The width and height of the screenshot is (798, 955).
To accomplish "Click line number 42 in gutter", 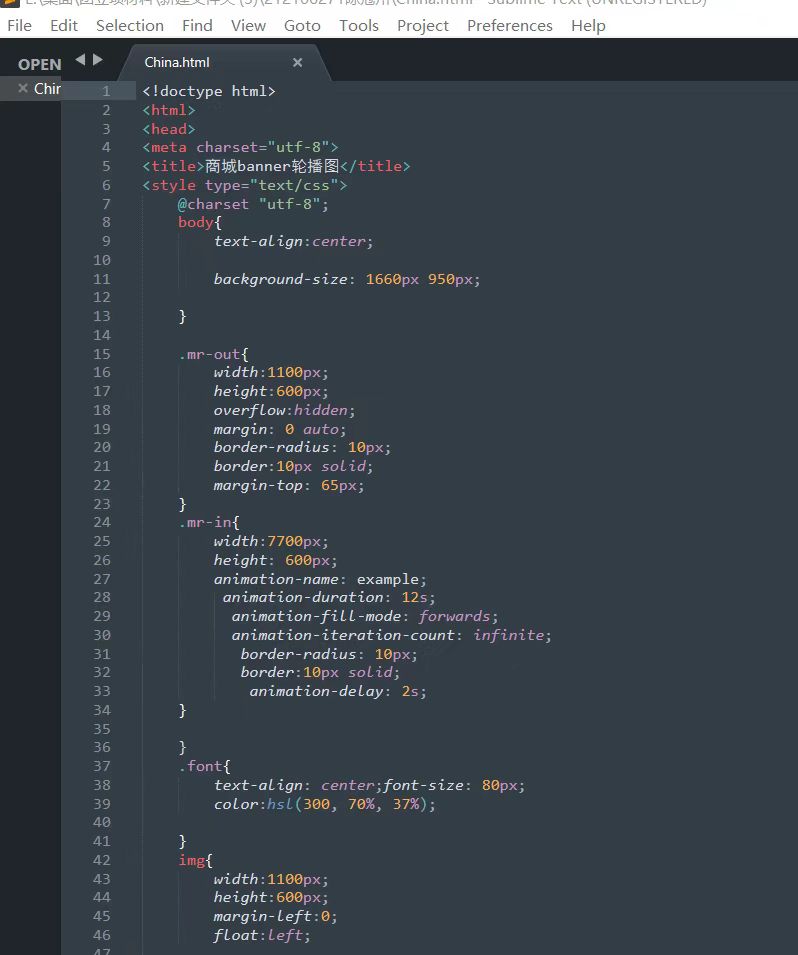I will click(102, 860).
